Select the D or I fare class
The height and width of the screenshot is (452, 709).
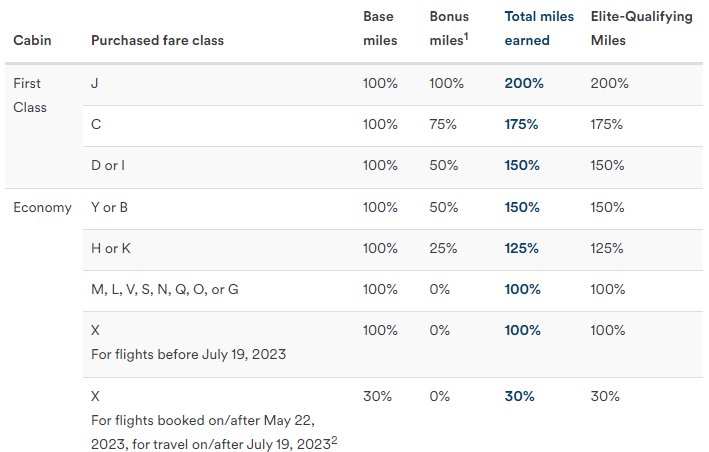[x=108, y=165]
